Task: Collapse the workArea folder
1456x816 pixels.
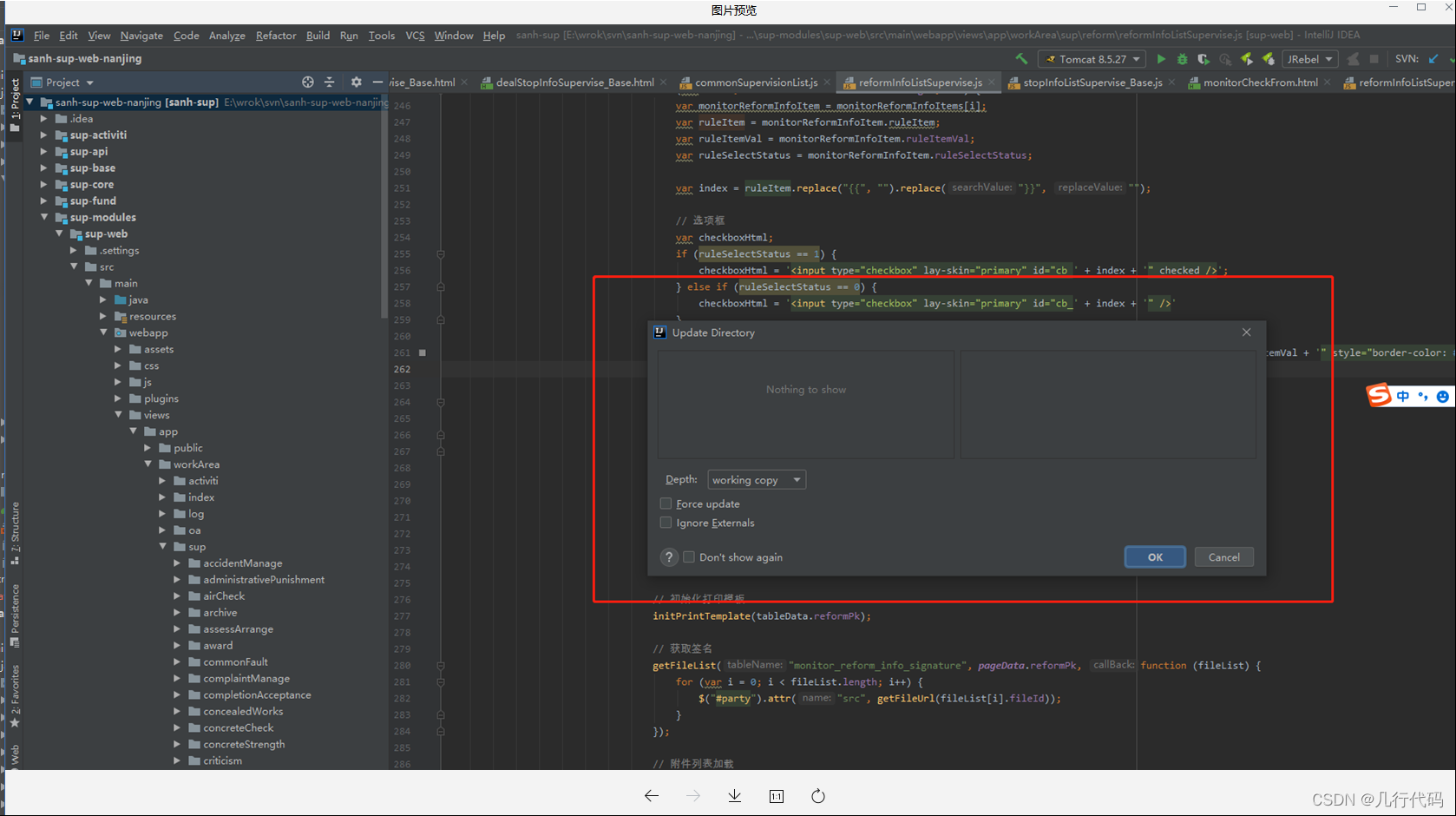Action: 148,464
